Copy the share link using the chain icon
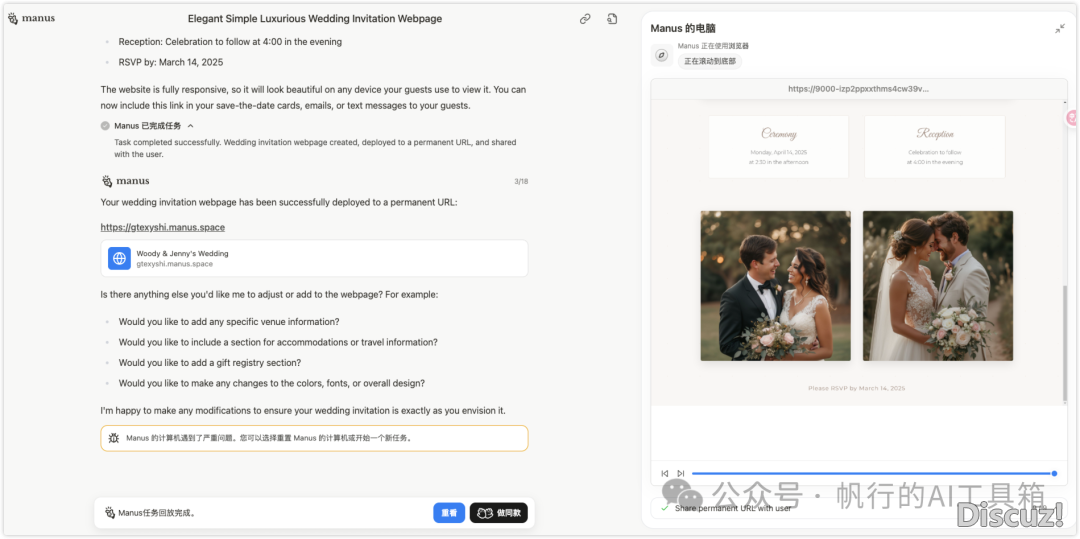Image resolution: width=1080 pixels, height=539 pixels. 585,18
